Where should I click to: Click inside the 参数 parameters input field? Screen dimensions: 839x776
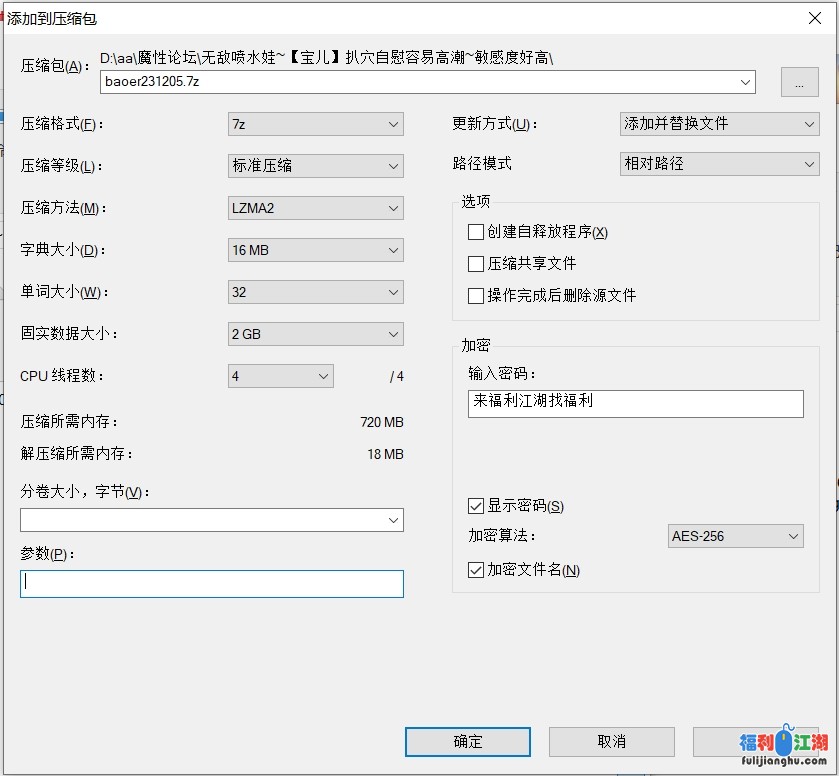pyautogui.click(x=212, y=584)
